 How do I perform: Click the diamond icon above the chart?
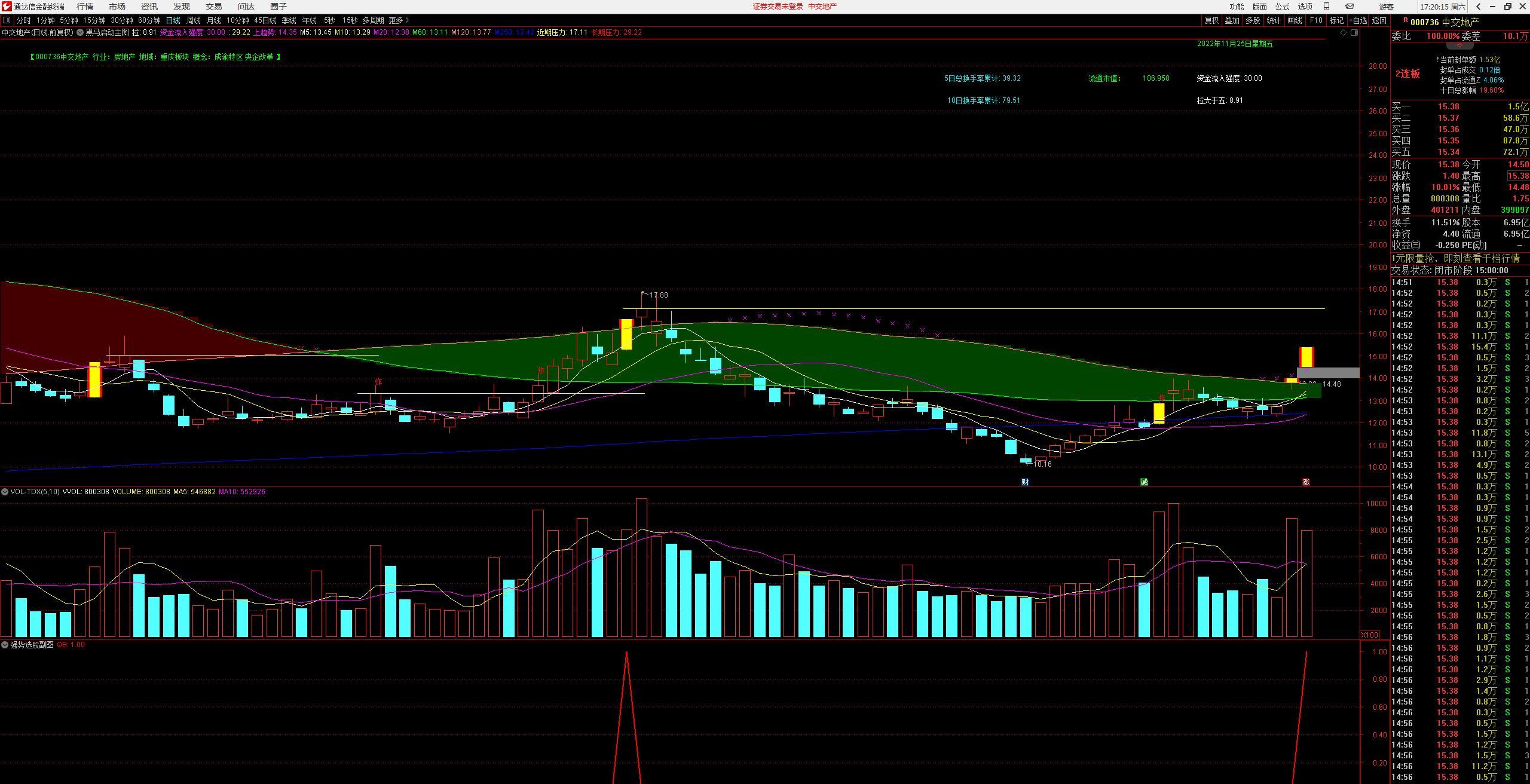tap(1344, 33)
